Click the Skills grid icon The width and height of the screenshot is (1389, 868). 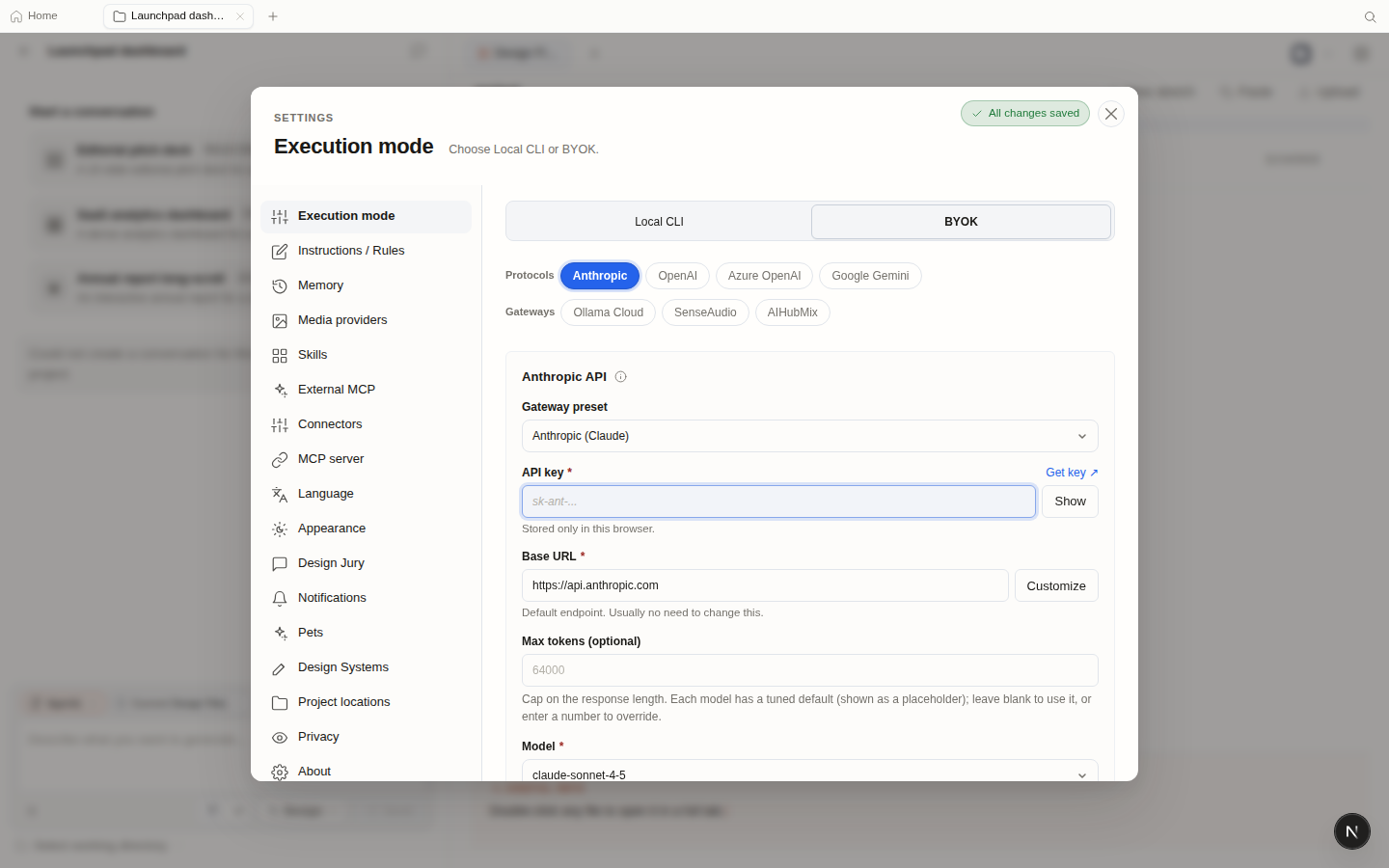280,356
